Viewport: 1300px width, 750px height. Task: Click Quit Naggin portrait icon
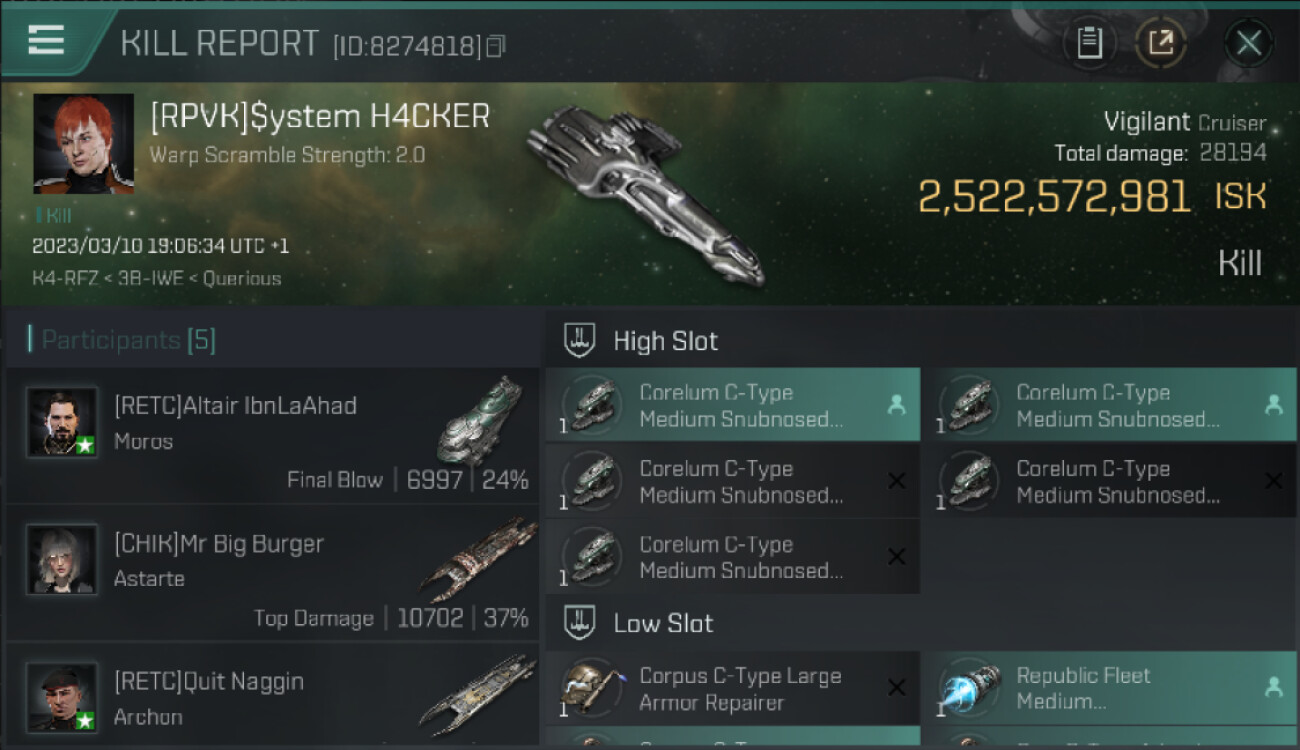tap(62, 697)
